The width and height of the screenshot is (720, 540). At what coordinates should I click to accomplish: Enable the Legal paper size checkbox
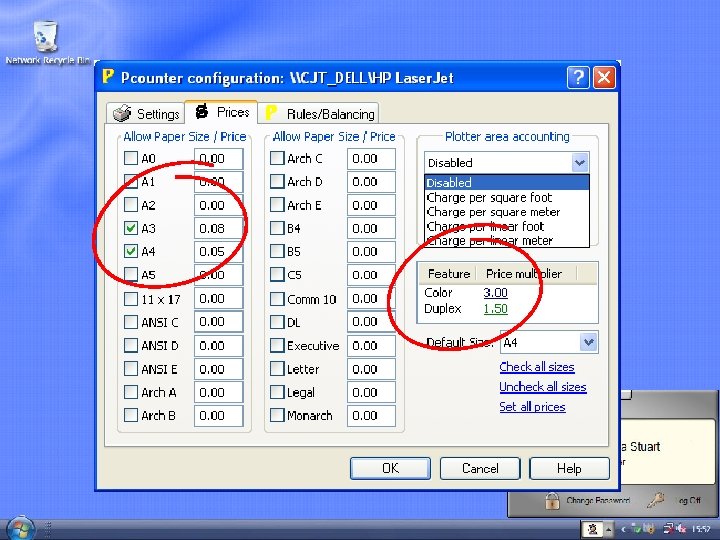coord(277,392)
